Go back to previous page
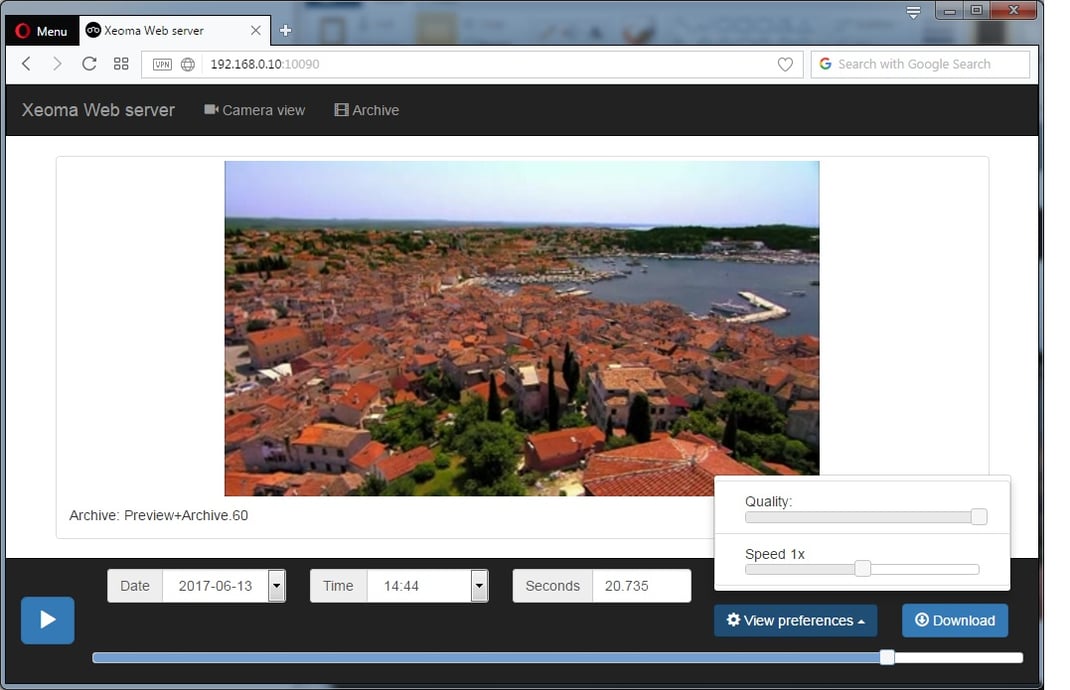1070x690 pixels. pyautogui.click(x=27, y=64)
